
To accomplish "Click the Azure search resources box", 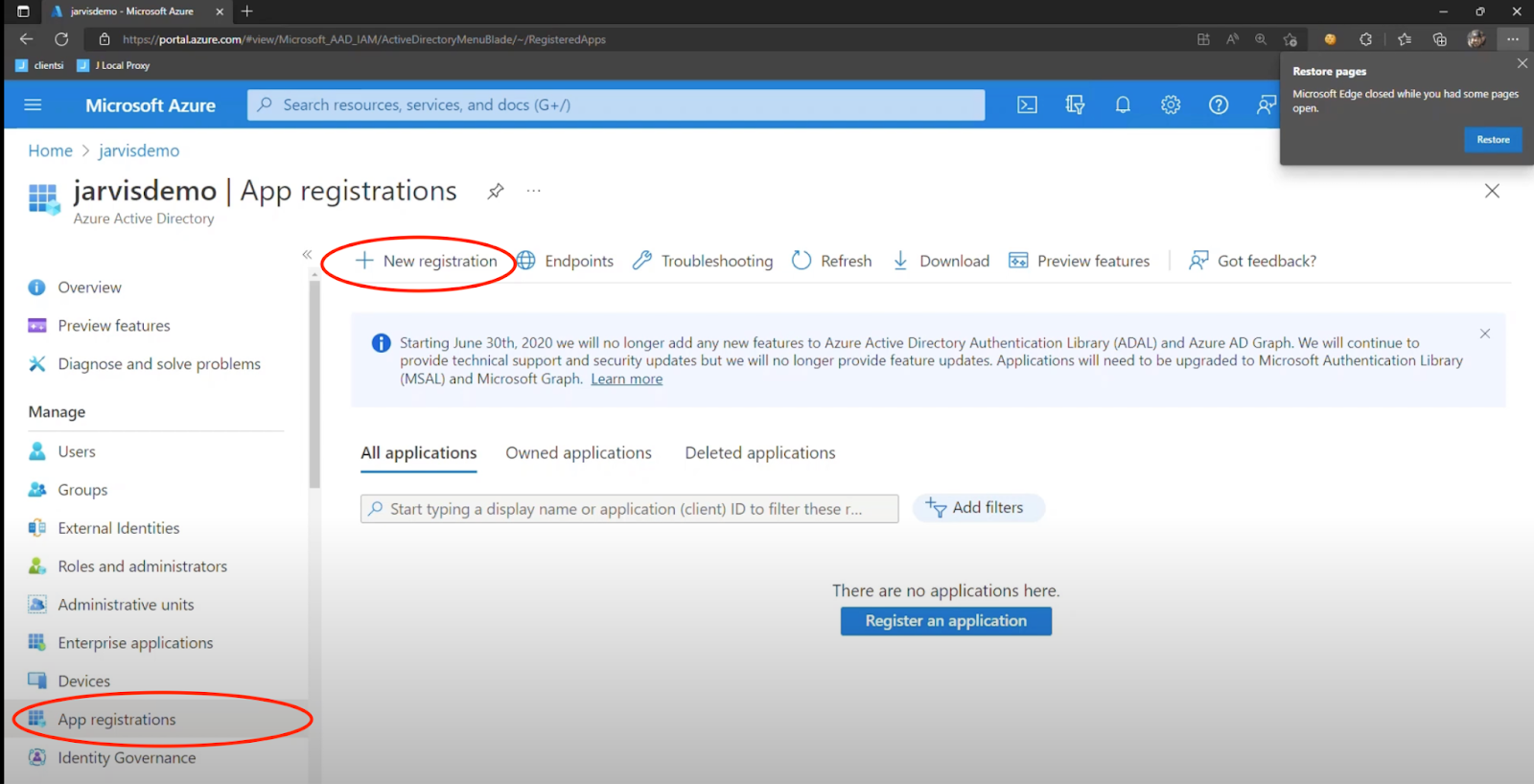I will (x=616, y=105).
